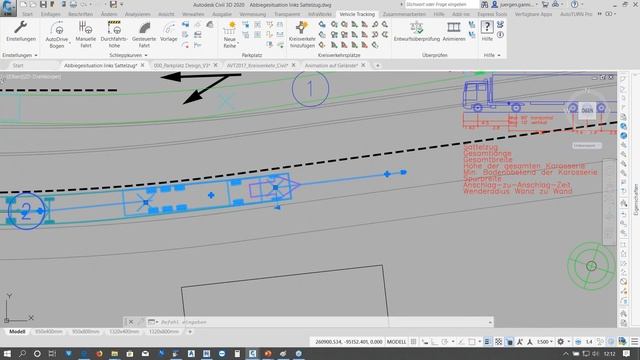Open Vehicle Tracking Einstellungen wrench button

[21, 31]
